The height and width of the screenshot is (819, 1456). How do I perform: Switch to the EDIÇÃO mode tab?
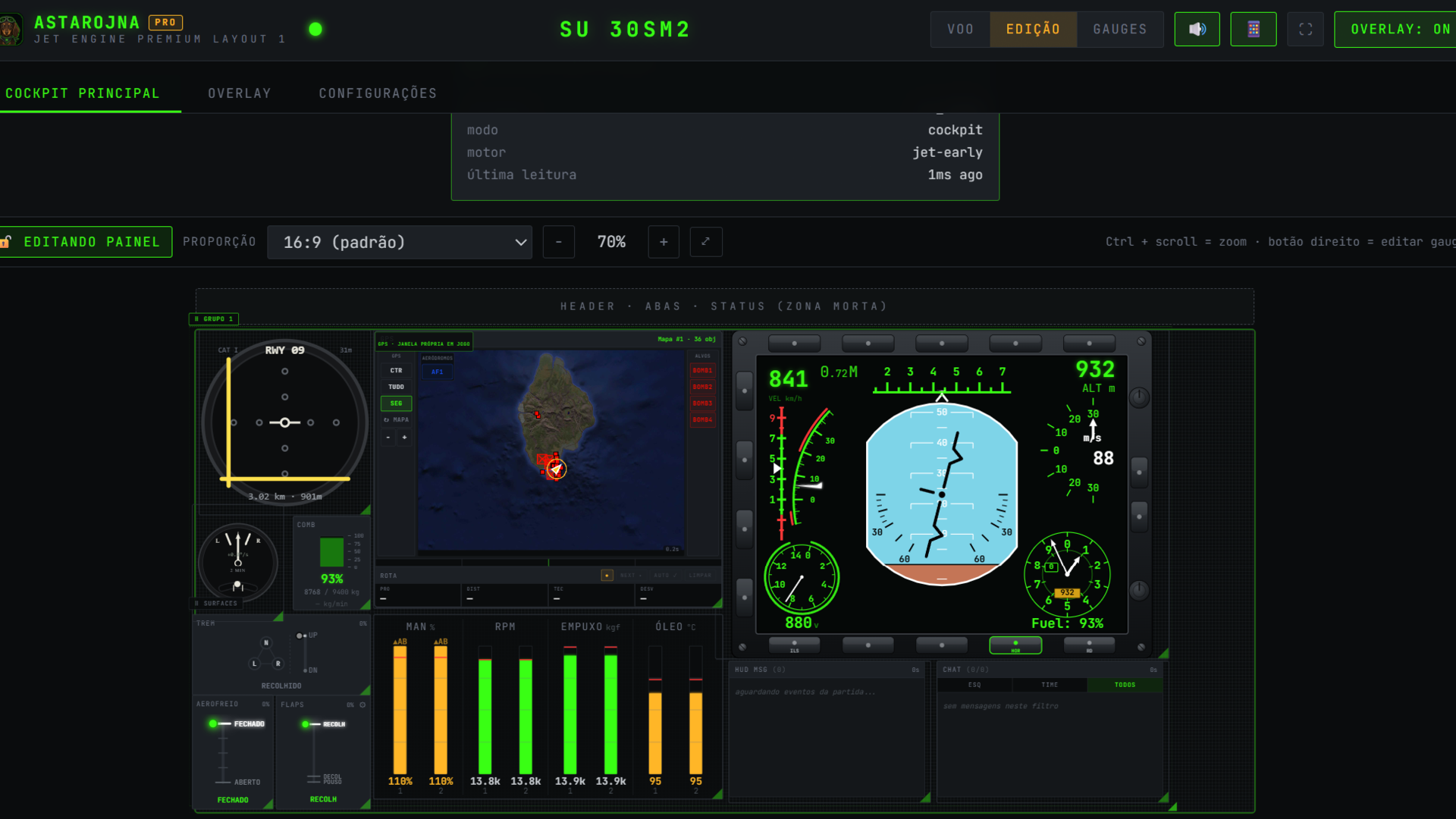1033,30
